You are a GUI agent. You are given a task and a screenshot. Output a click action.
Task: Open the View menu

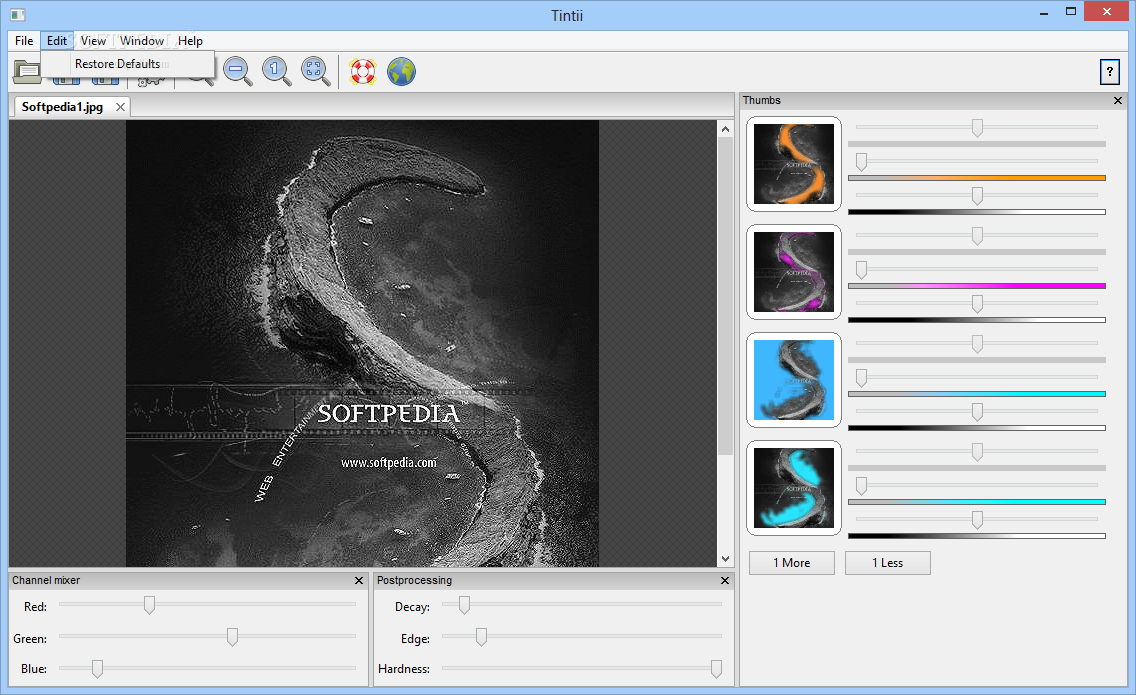click(x=93, y=41)
